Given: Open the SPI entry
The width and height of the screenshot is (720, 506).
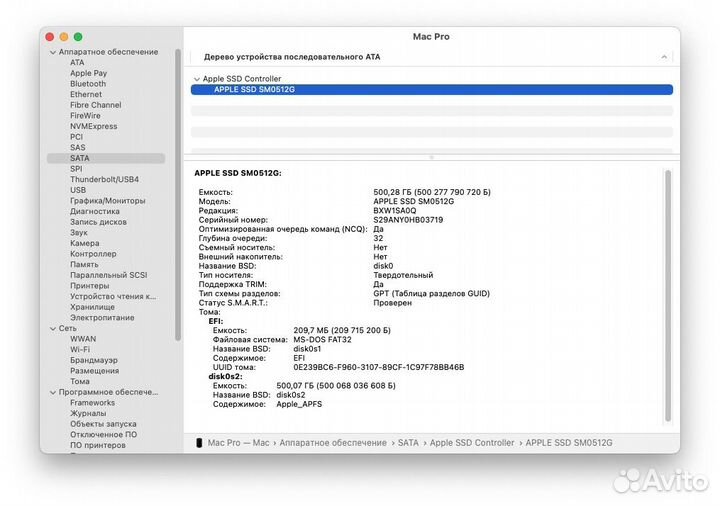Looking at the screenshot, I should click(76, 169).
